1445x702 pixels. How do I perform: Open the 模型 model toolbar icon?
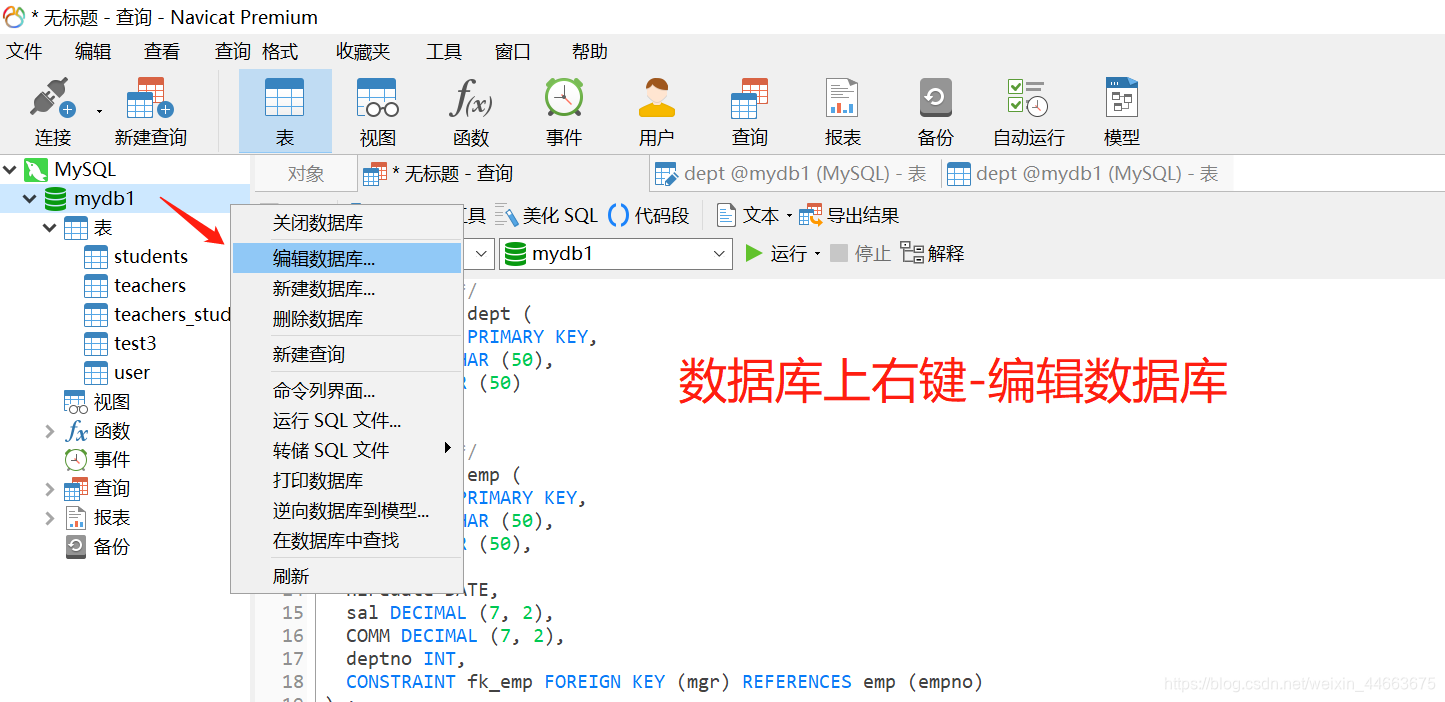[x=1122, y=111]
